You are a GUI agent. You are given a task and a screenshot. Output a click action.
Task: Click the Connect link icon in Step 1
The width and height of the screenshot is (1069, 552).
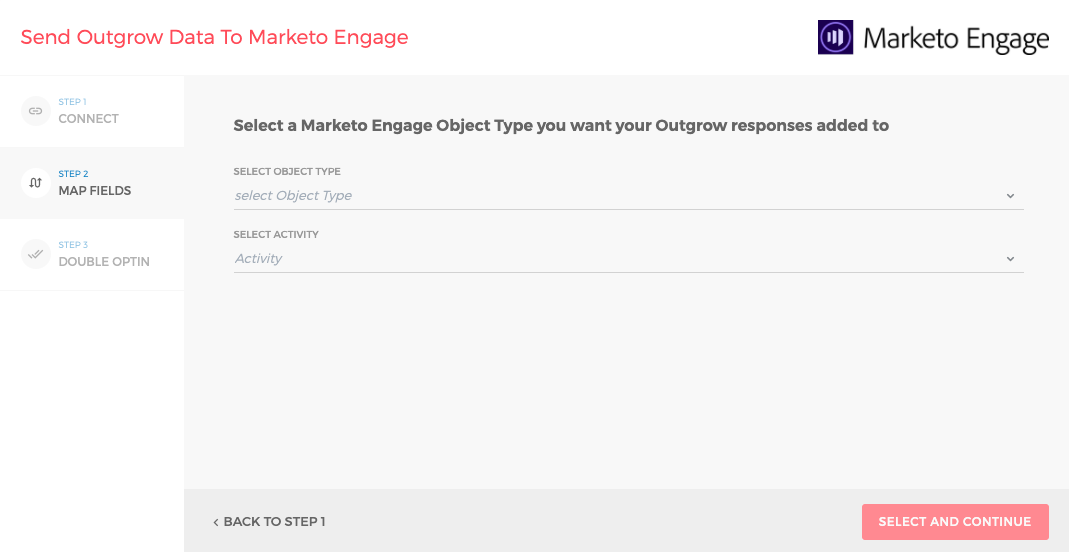(x=35, y=111)
